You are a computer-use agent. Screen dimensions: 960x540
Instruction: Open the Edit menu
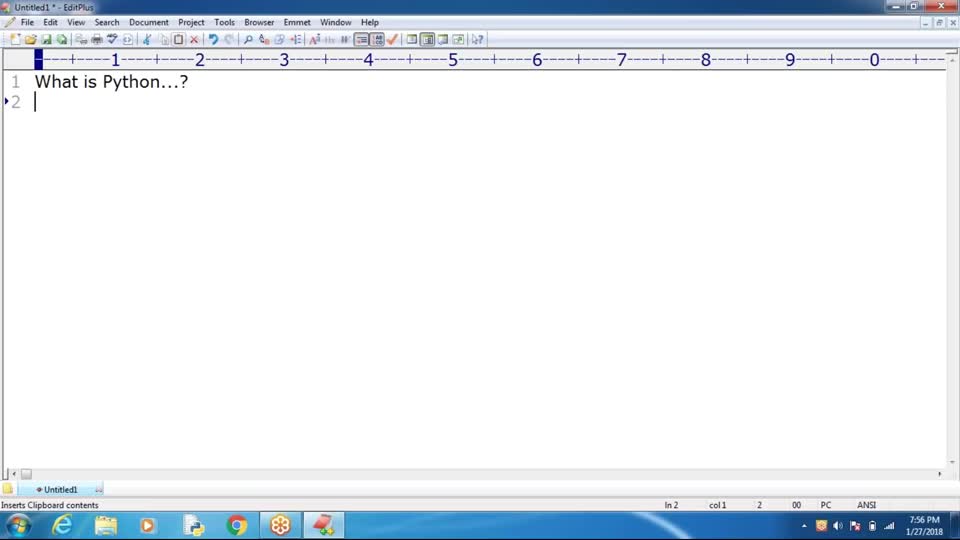(x=50, y=22)
